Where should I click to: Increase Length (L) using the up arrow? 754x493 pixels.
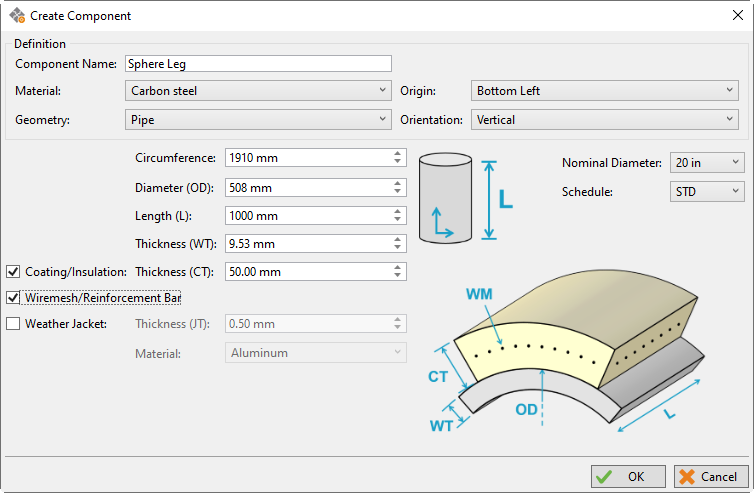click(x=398, y=211)
